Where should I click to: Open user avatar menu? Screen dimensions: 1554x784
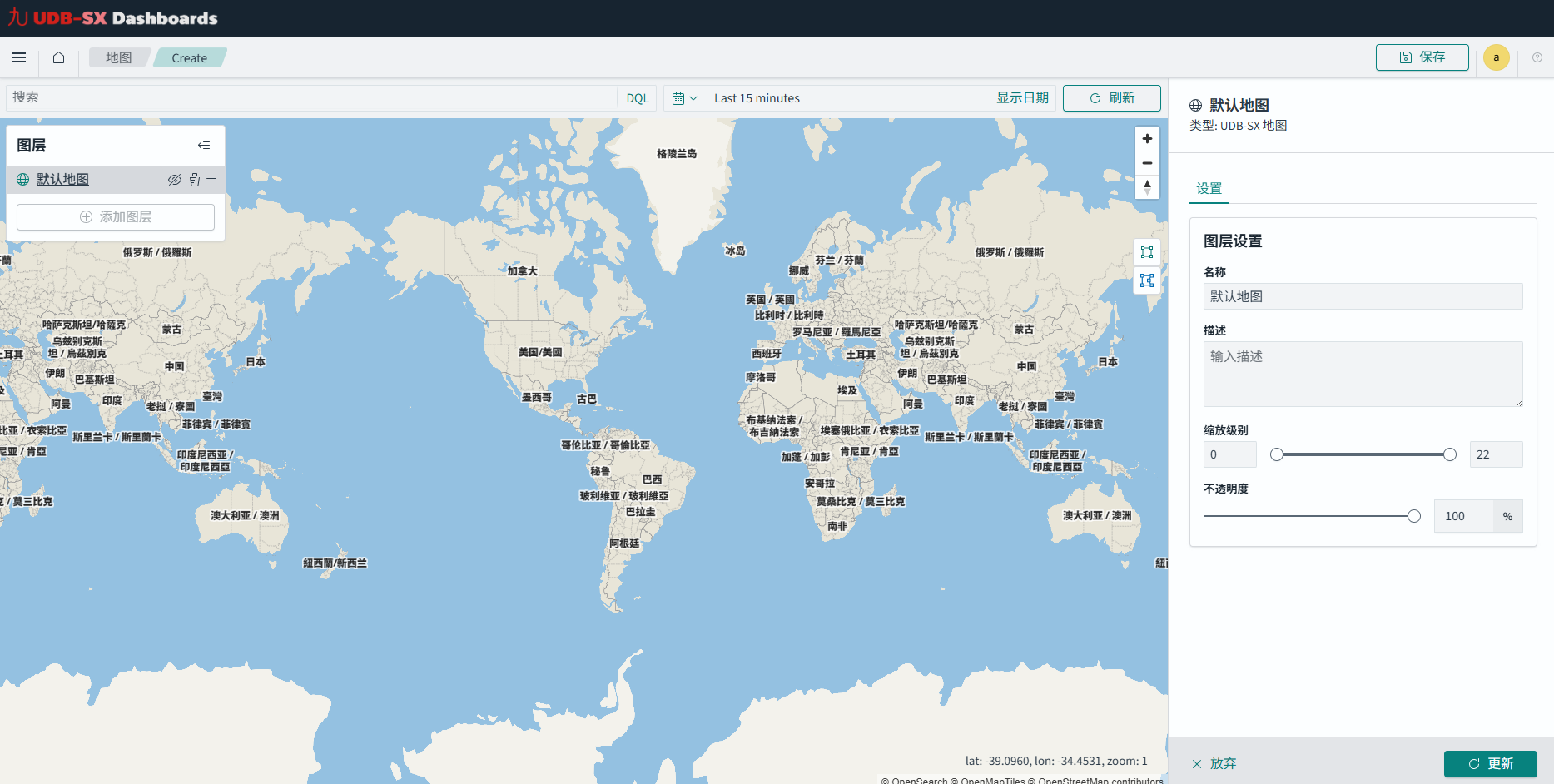tap(1496, 57)
